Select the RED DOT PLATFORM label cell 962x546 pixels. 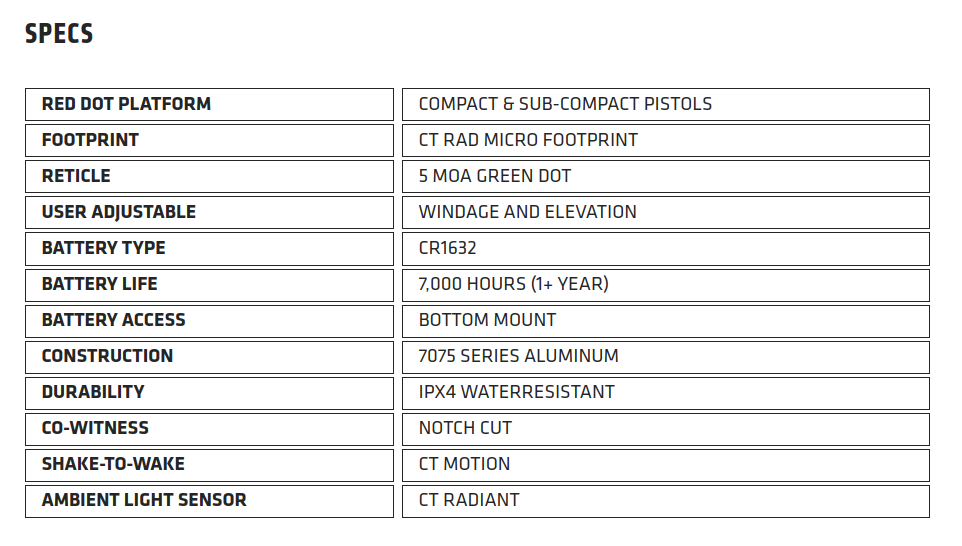209,104
